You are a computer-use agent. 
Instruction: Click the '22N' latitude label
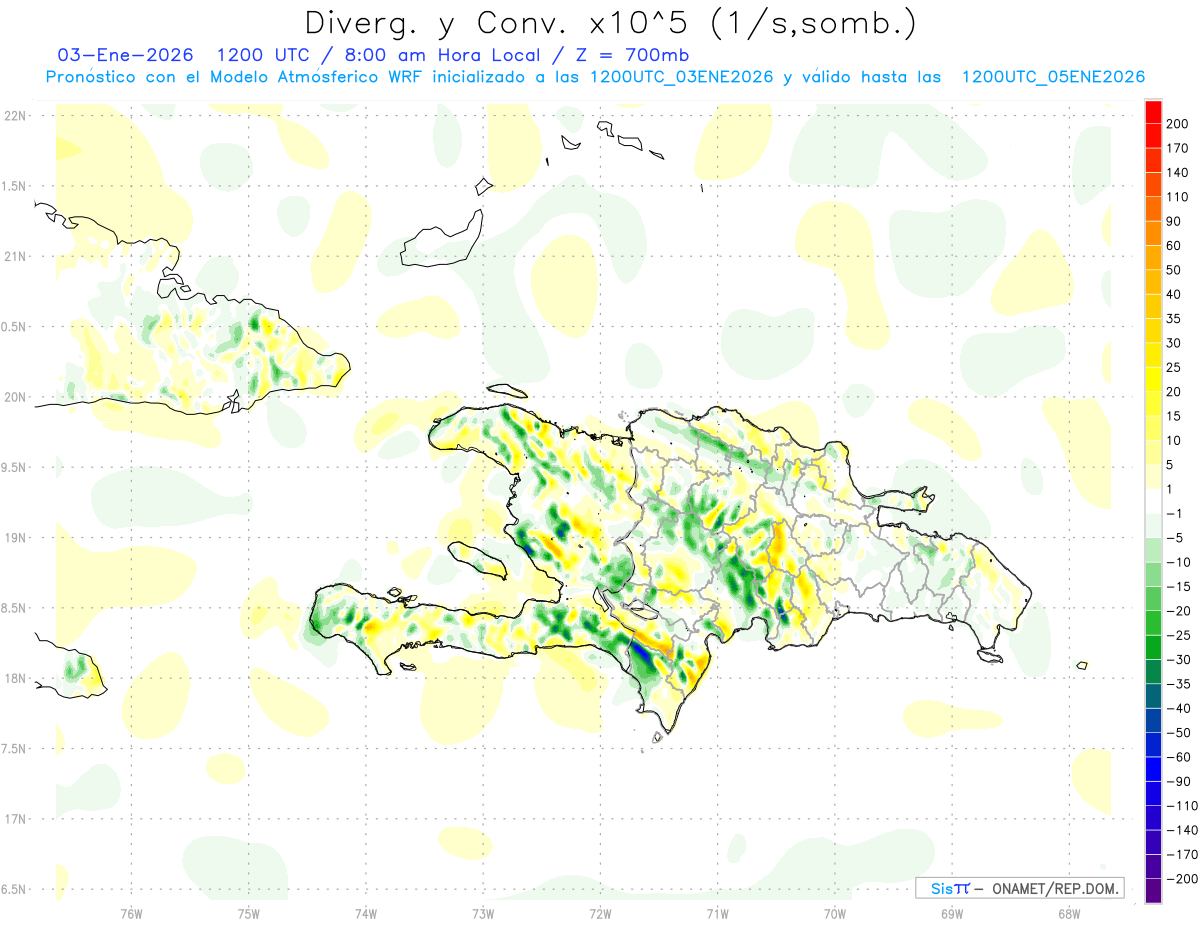point(15,115)
